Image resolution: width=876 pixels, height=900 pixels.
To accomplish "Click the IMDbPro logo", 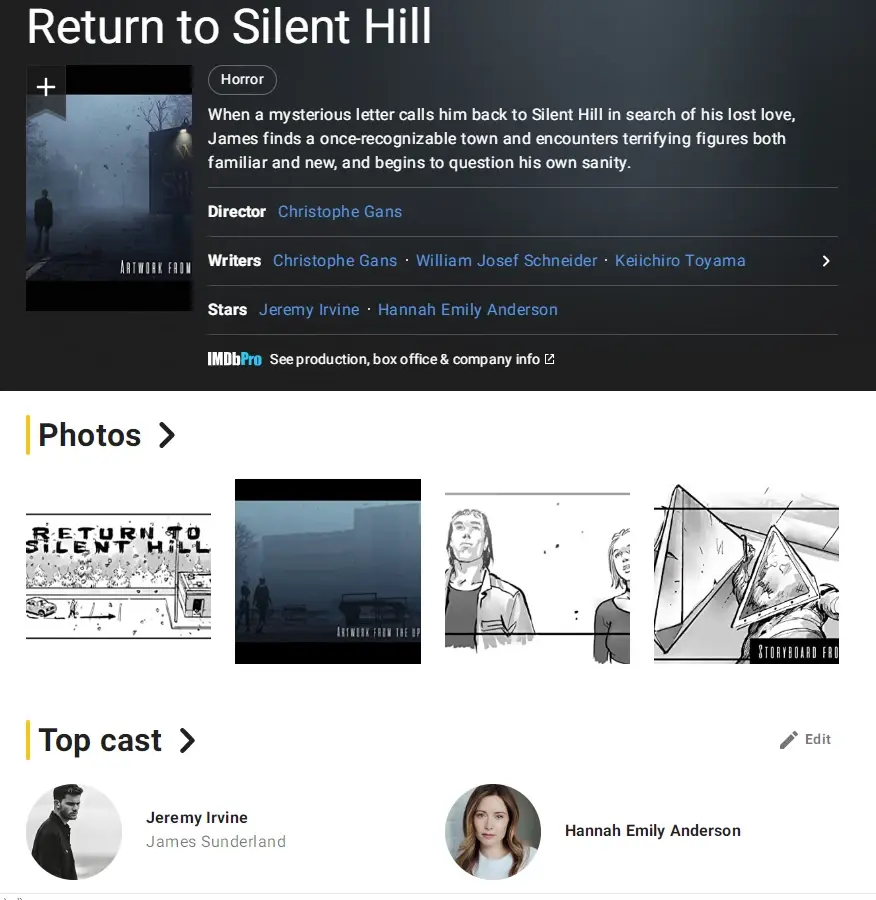I will point(234,359).
